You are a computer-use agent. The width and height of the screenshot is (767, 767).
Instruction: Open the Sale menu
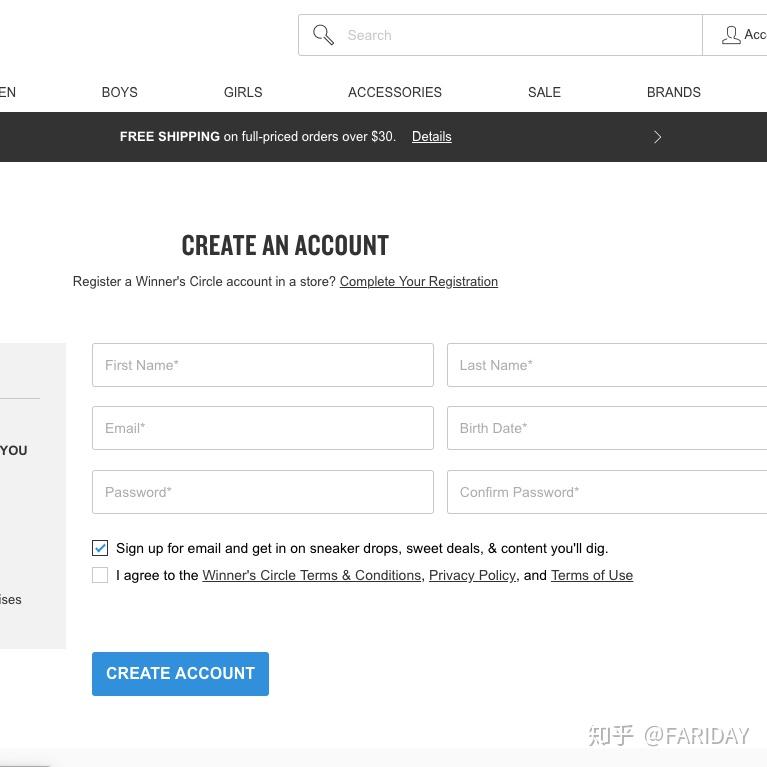(544, 92)
